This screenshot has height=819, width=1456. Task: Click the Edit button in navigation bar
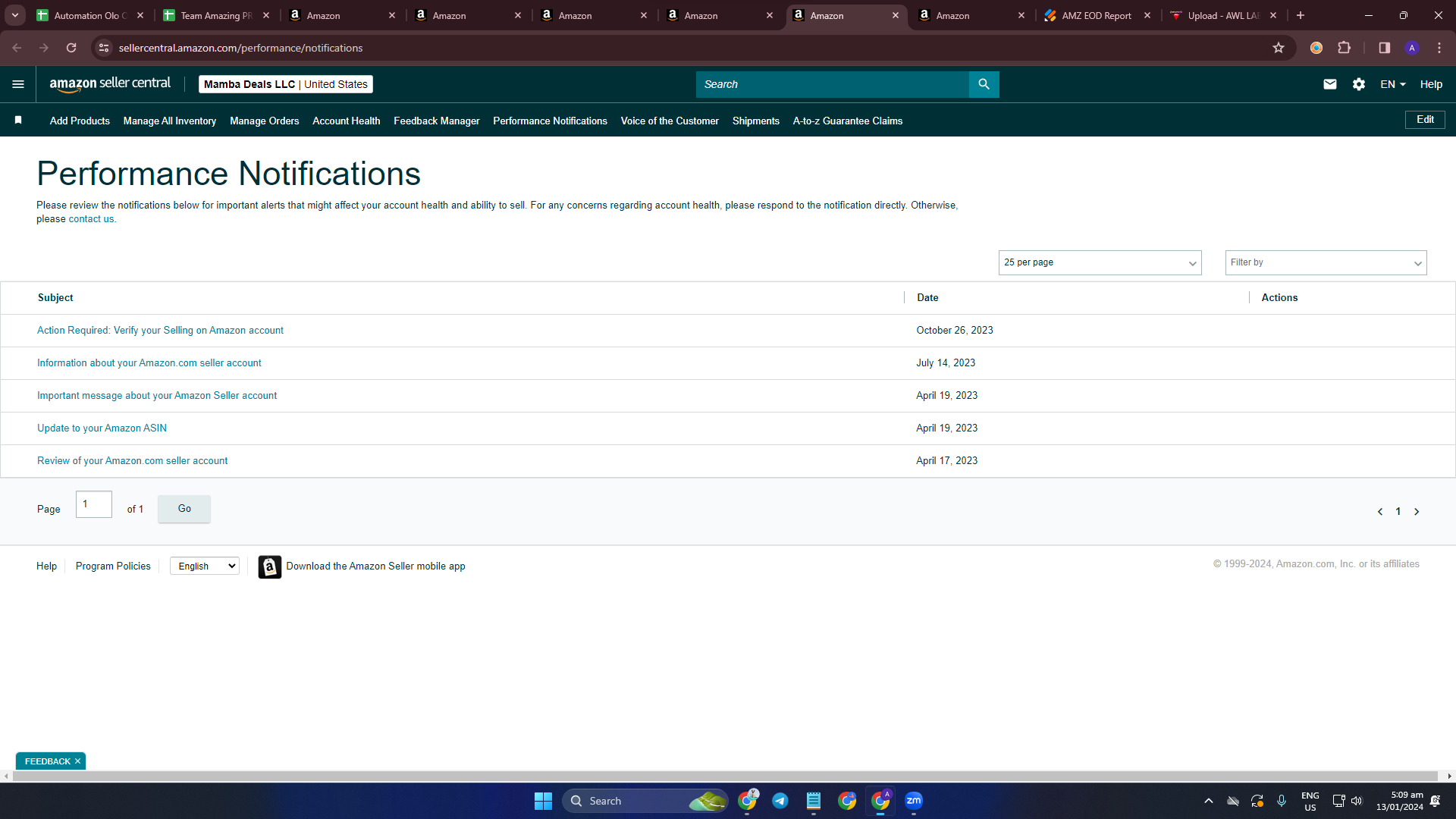(1425, 120)
